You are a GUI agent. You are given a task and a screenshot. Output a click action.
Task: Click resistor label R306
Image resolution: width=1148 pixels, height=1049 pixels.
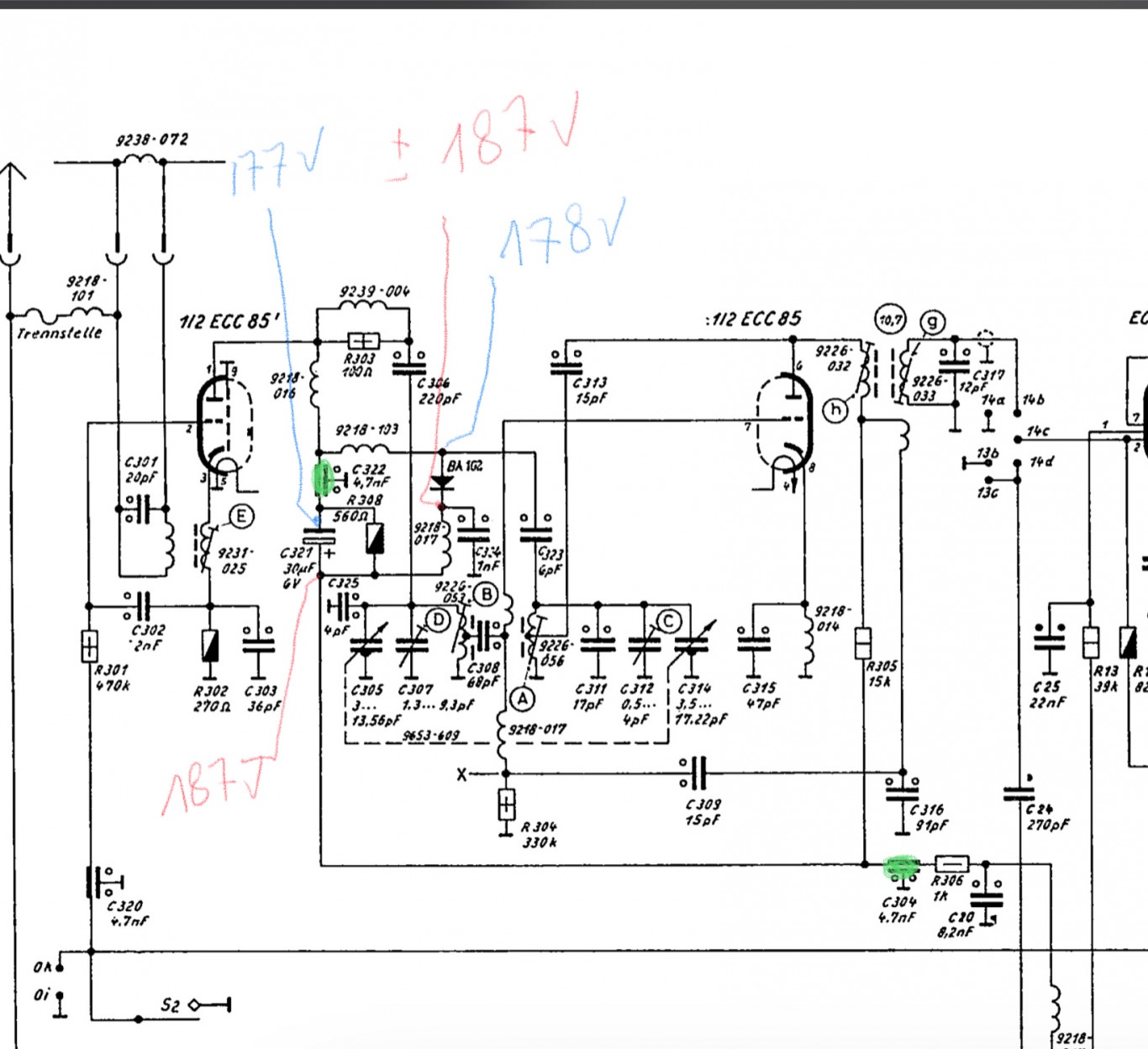click(x=947, y=880)
